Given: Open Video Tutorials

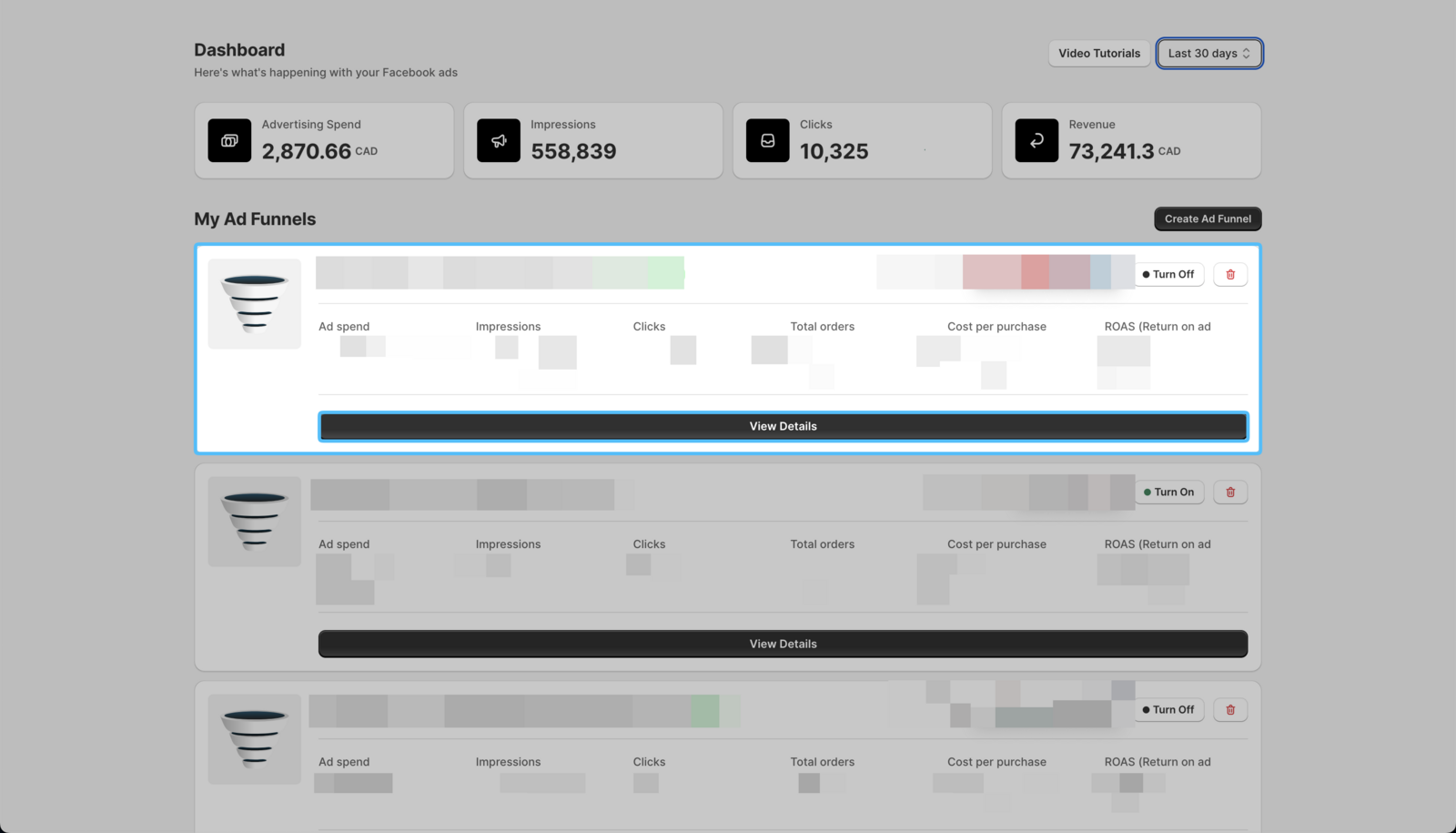Looking at the screenshot, I should tap(1098, 53).
